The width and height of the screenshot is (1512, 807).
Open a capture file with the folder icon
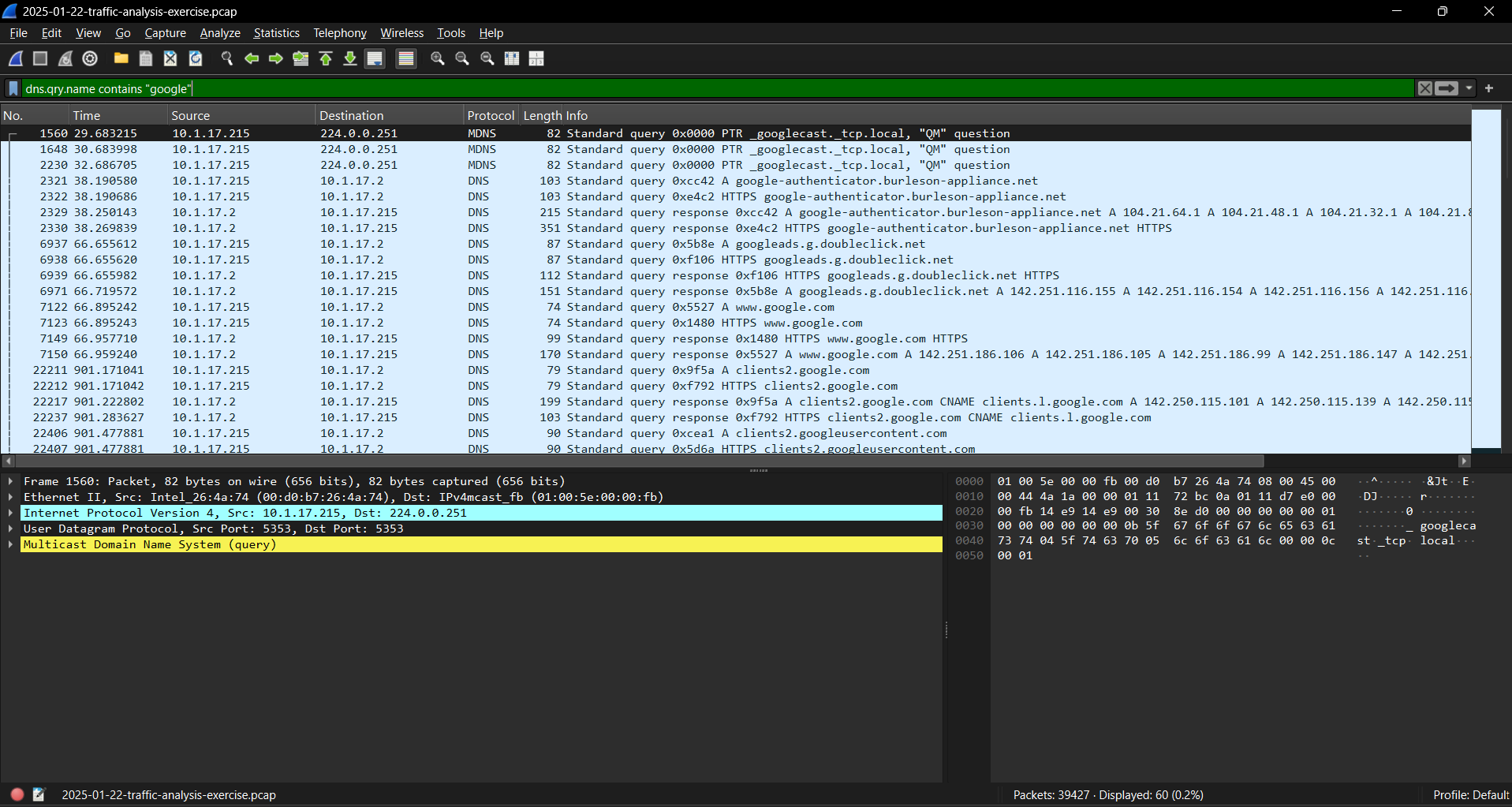click(x=121, y=58)
